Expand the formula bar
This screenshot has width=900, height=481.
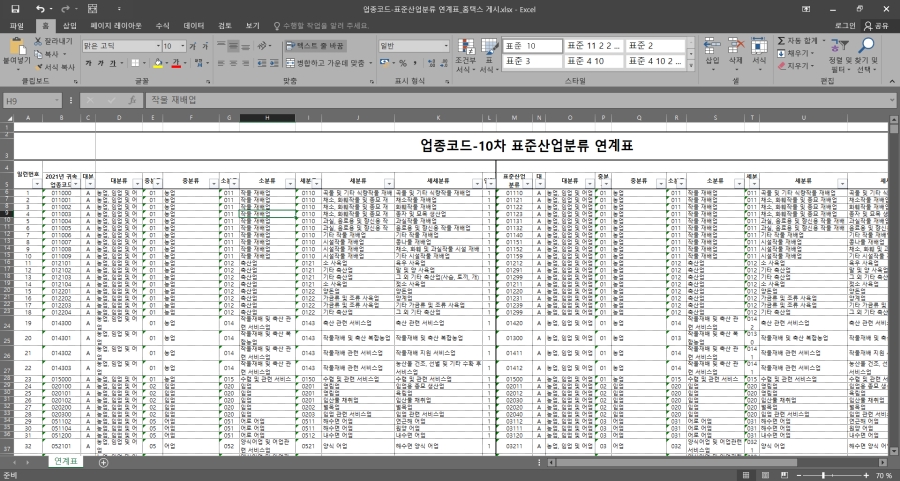click(x=892, y=100)
